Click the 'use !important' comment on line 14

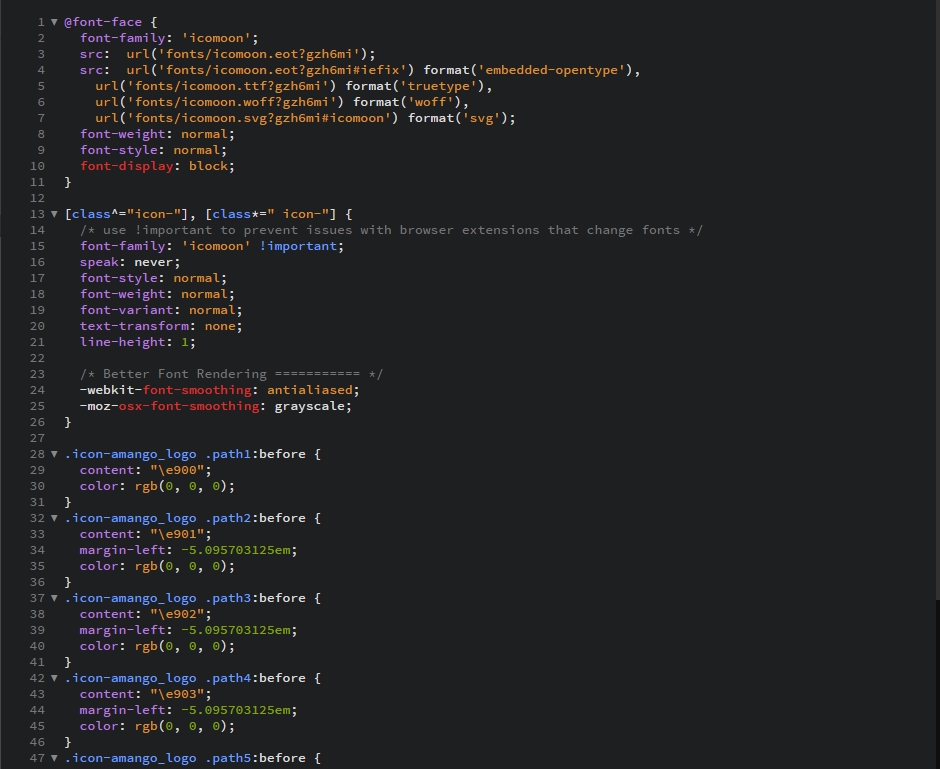click(391, 230)
